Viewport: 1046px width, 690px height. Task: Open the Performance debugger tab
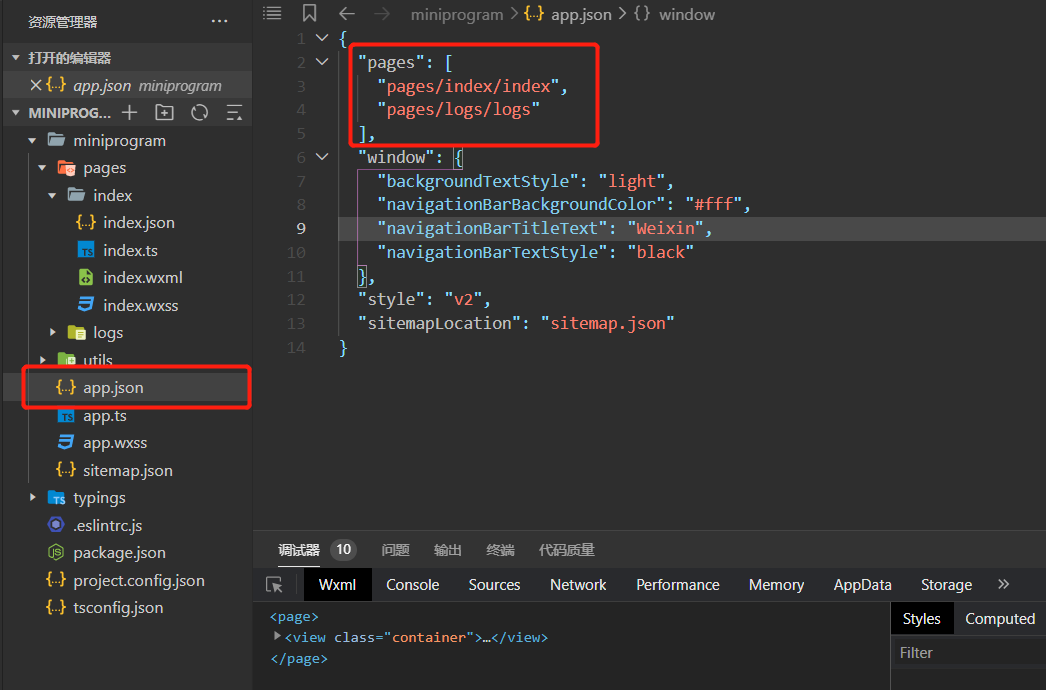[x=678, y=585]
